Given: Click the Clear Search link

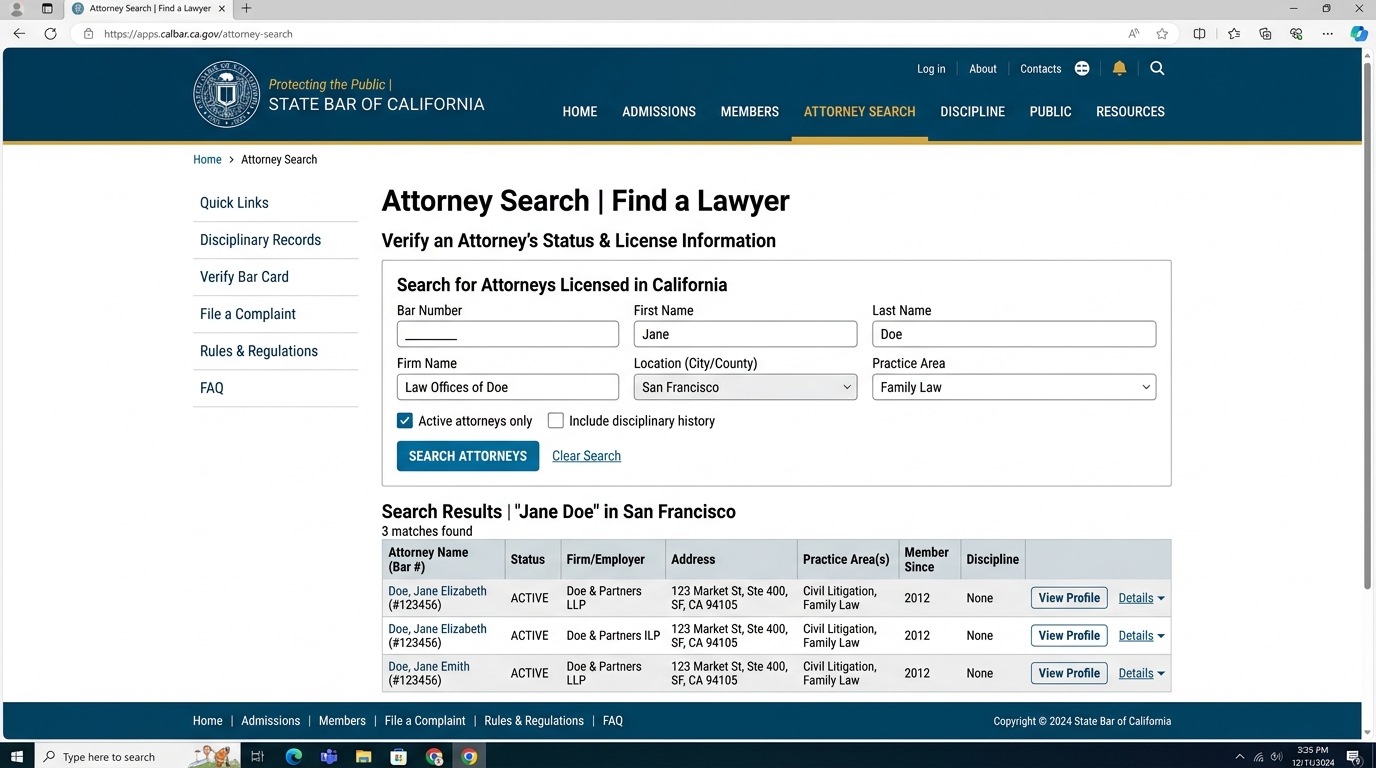Looking at the screenshot, I should [x=586, y=456].
